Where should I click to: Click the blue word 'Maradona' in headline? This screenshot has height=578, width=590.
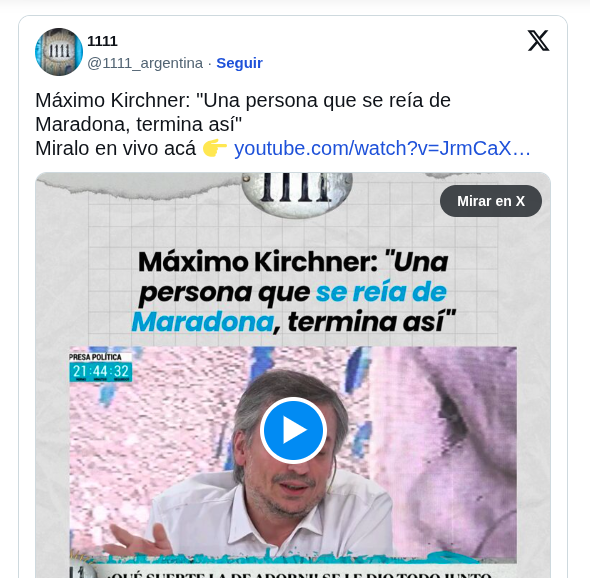point(202,322)
